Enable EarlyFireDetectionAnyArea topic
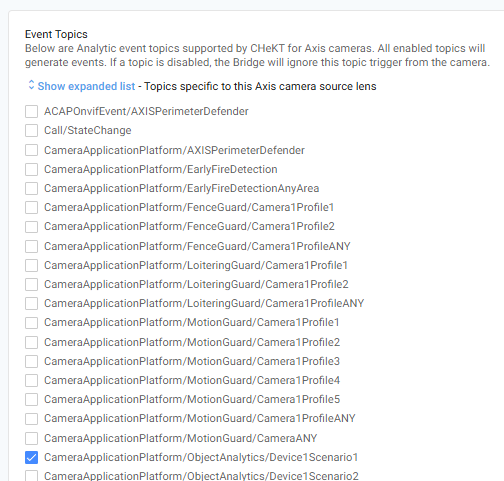The width and height of the screenshot is (504, 481). coord(31,188)
